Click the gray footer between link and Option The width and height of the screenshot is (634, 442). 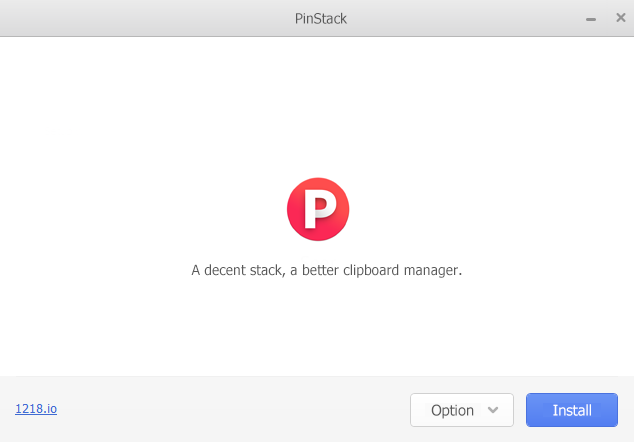pos(230,409)
